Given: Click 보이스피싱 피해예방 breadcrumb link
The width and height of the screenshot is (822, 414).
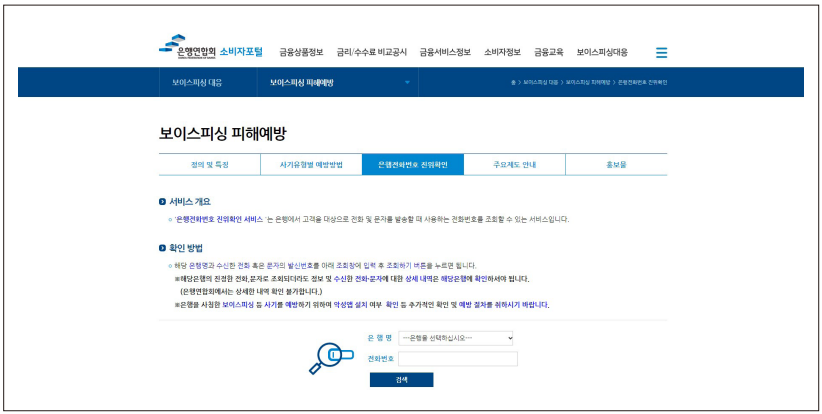Looking at the screenshot, I should pyautogui.click(x=588, y=82).
